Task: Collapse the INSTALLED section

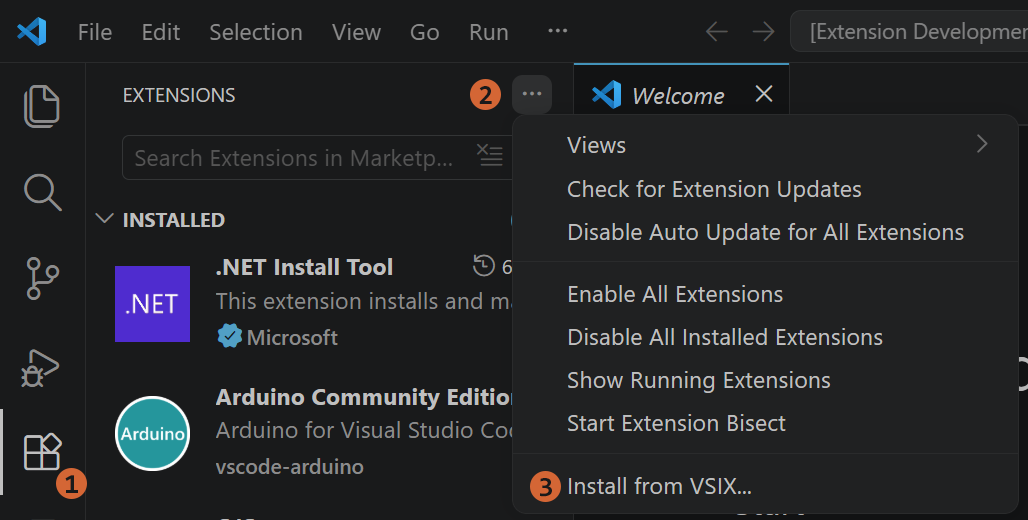Action: (x=104, y=219)
